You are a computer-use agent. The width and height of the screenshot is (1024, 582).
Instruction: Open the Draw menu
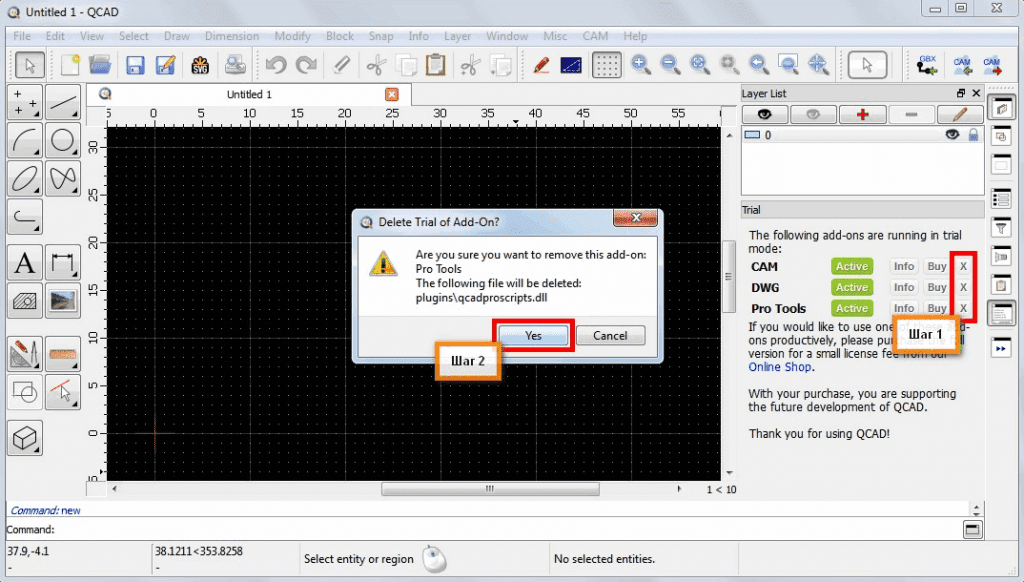[x=176, y=36]
